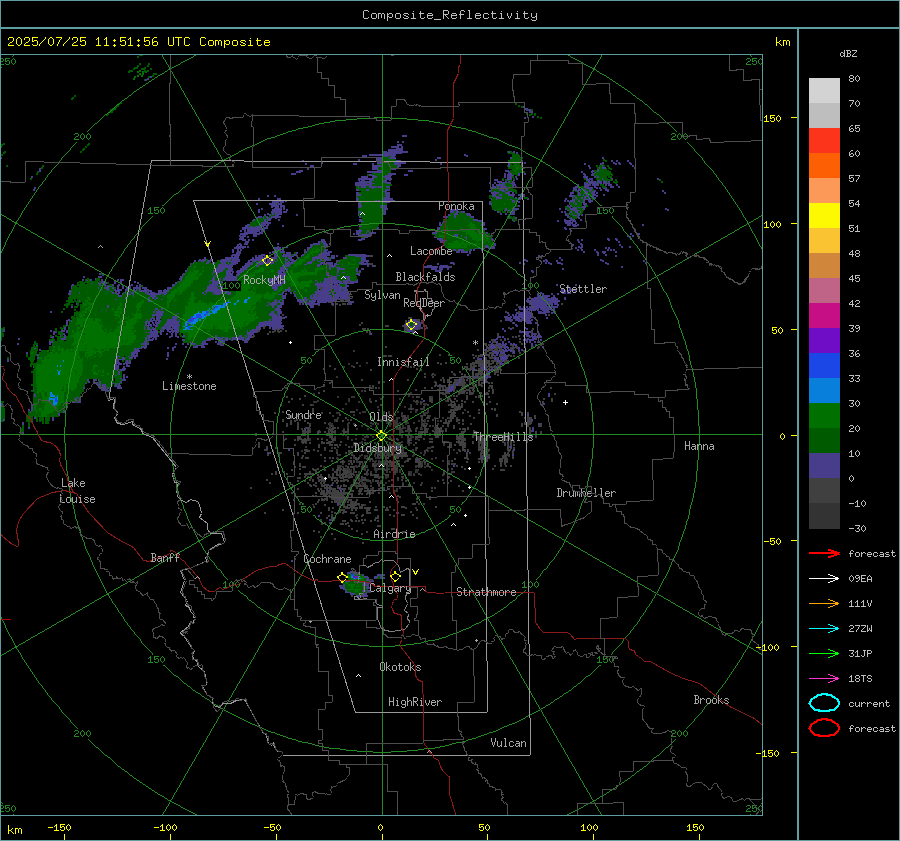Click the Blackfalds label
The height and width of the screenshot is (841, 900).
425,277
